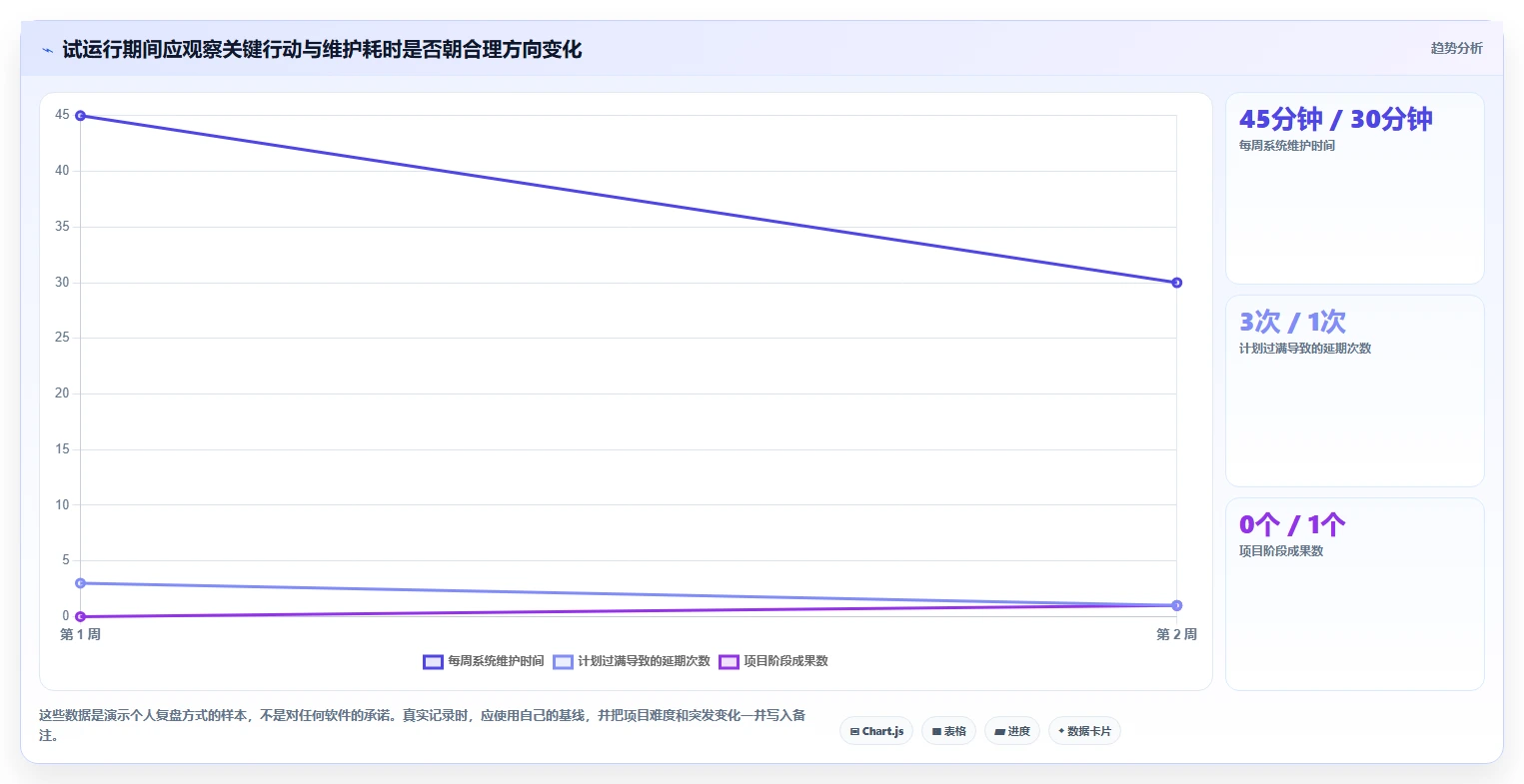The width and height of the screenshot is (1524, 784).
Task: Click the 45分钟 / 30分钟 card value
Action: [1335, 119]
